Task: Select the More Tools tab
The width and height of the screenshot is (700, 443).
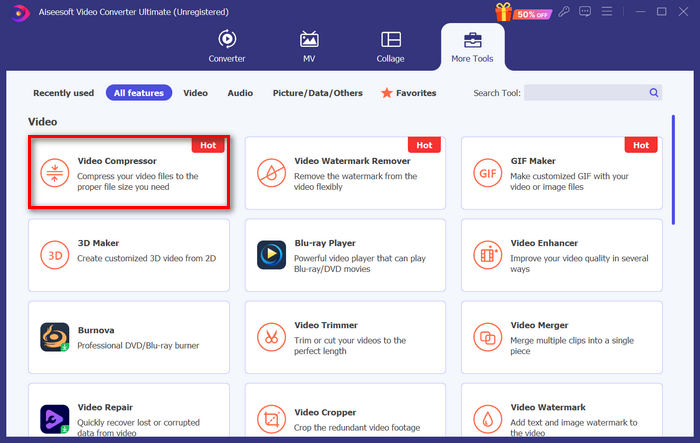Action: coord(472,46)
